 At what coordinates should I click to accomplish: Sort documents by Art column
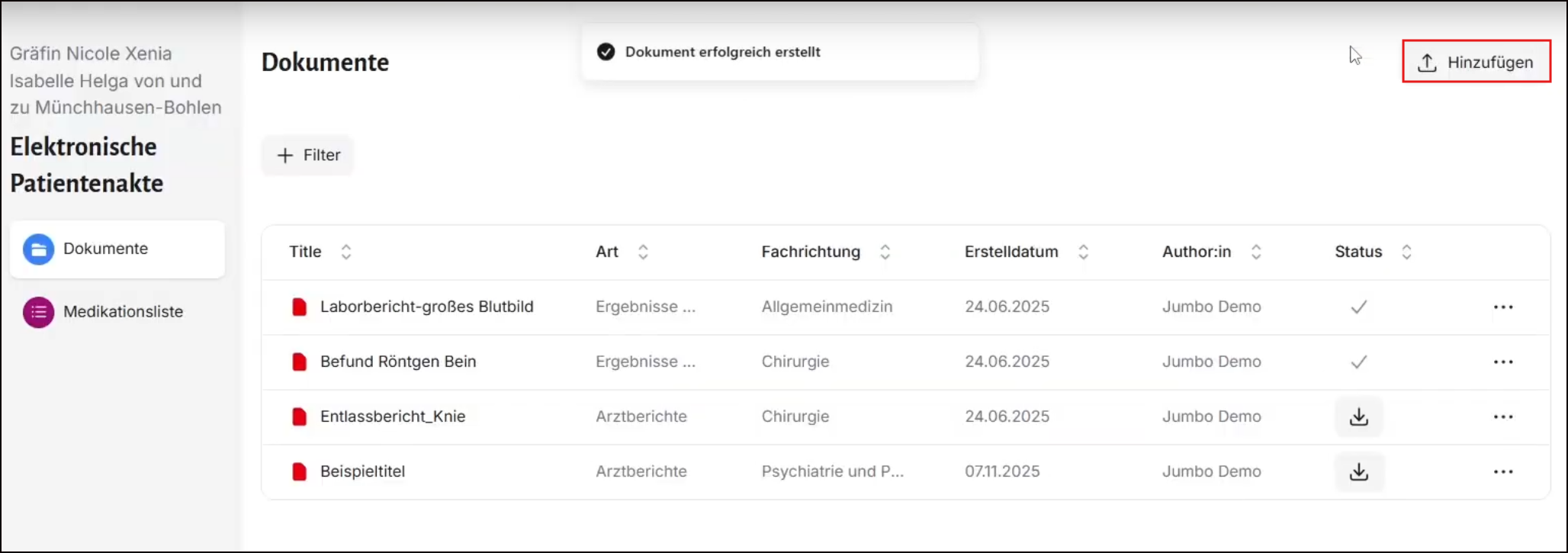tap(643, 252)
